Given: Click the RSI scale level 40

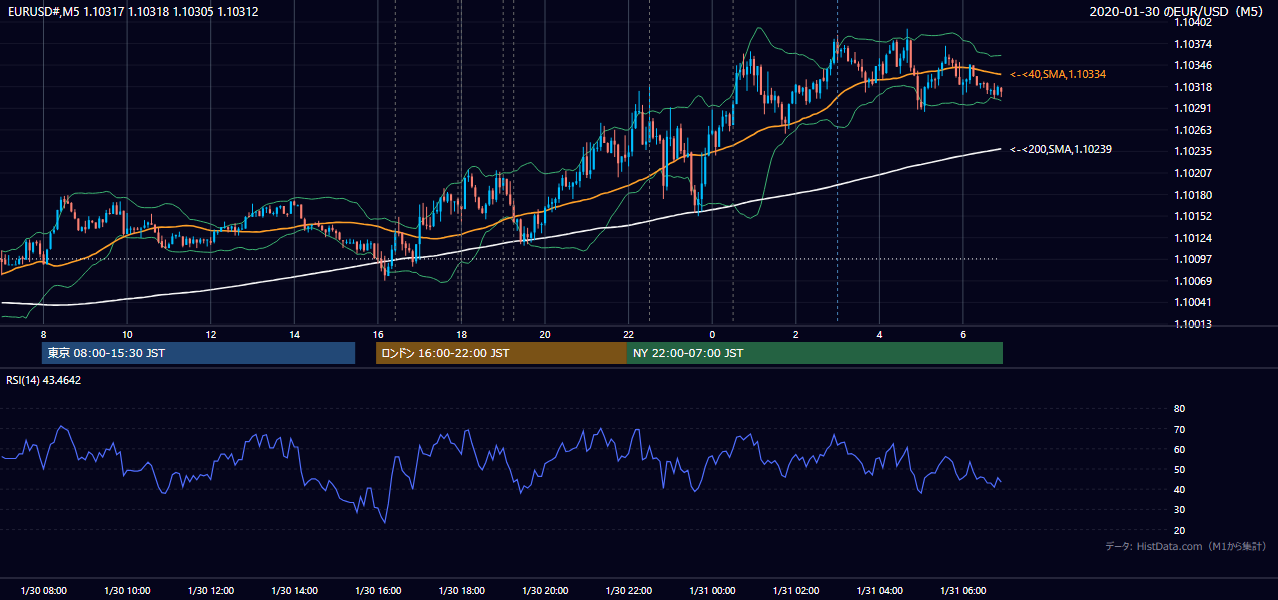Looking at the screenshot, I should 1179,489.
